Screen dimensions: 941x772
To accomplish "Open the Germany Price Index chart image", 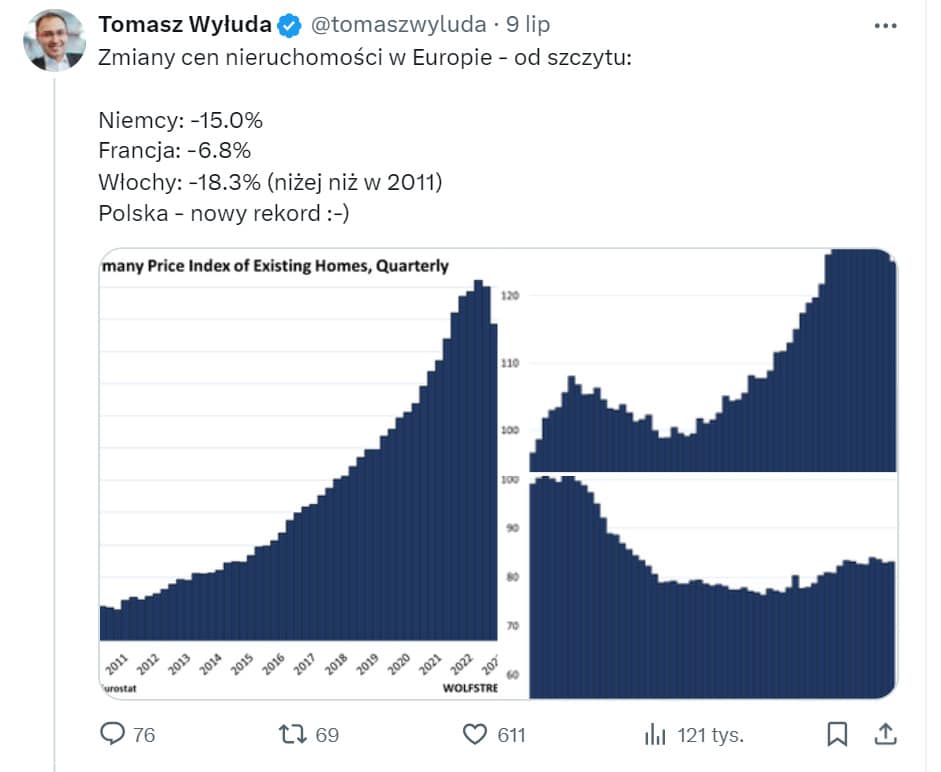I will pyautogui.click(x=298, y=472).
